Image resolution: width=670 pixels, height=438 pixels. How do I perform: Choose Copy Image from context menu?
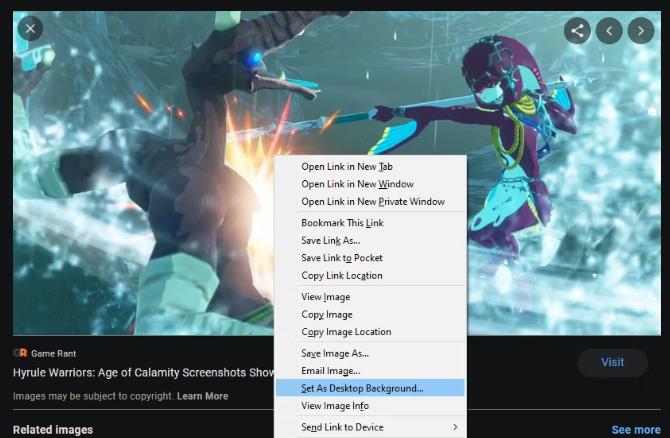click(x=370, y=315)
